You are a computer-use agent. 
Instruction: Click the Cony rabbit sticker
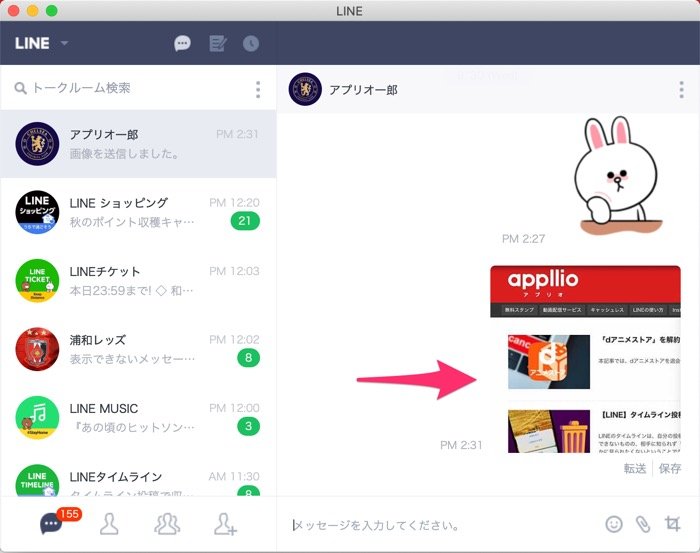[617, 175]
